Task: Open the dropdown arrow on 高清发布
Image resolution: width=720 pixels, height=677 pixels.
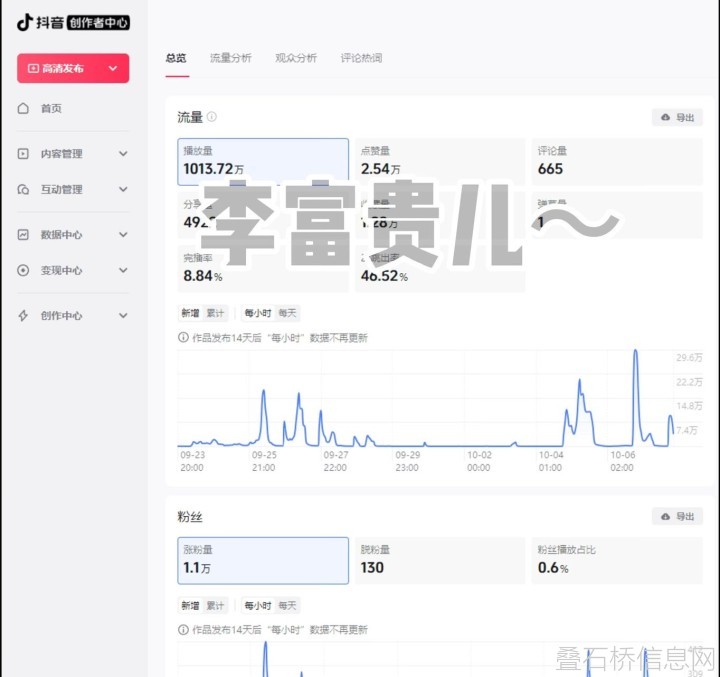Action: (112, 68)
